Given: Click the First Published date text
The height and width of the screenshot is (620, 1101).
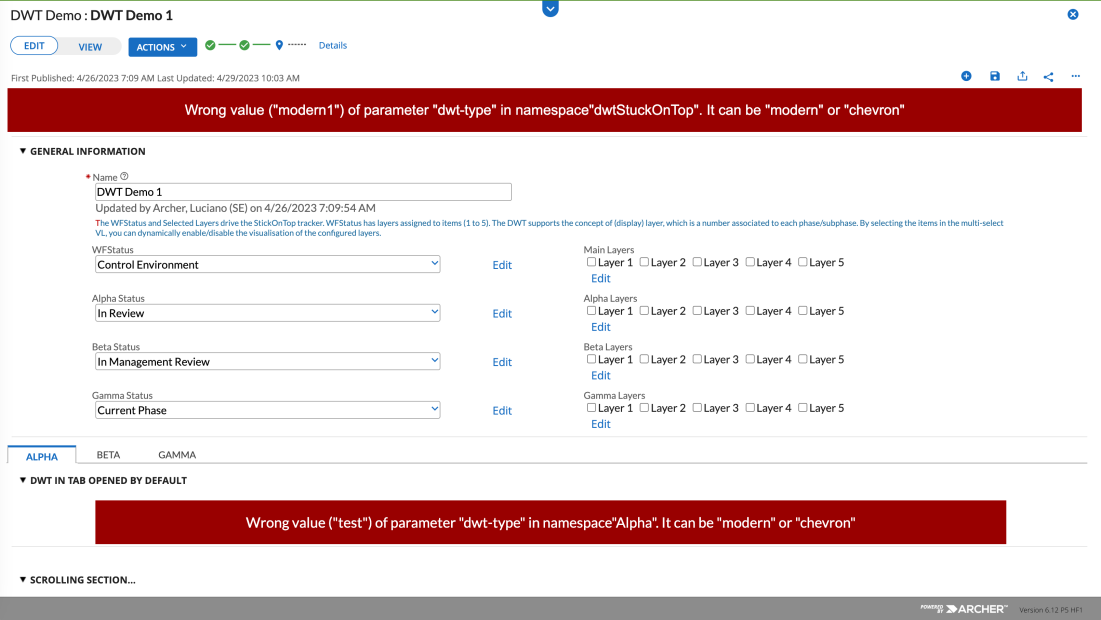Looking at the screenshot, I should pyautogui.click(x=83, y=78).
